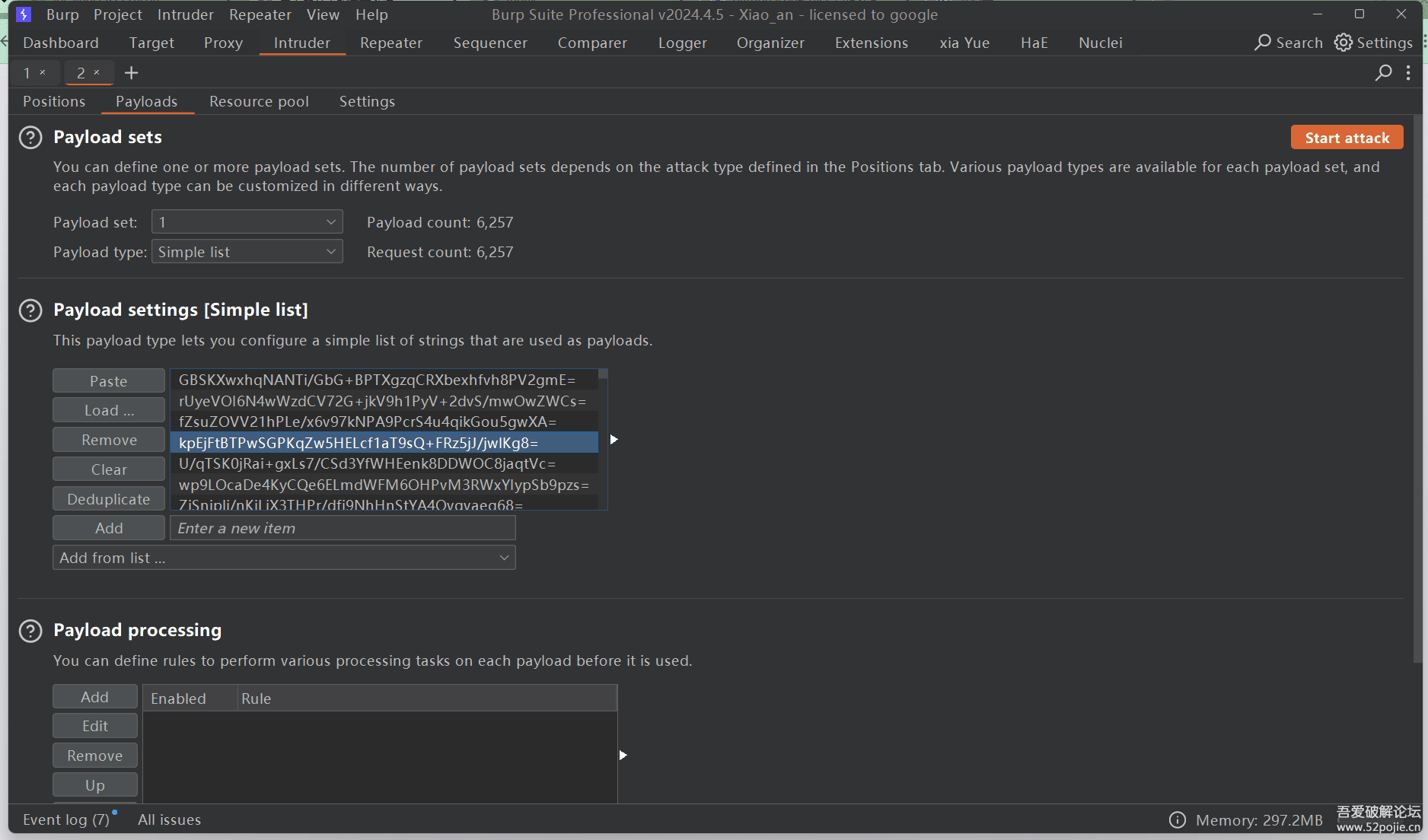Open All issues in status bar
1428x840 pixels.
(169, 819)
